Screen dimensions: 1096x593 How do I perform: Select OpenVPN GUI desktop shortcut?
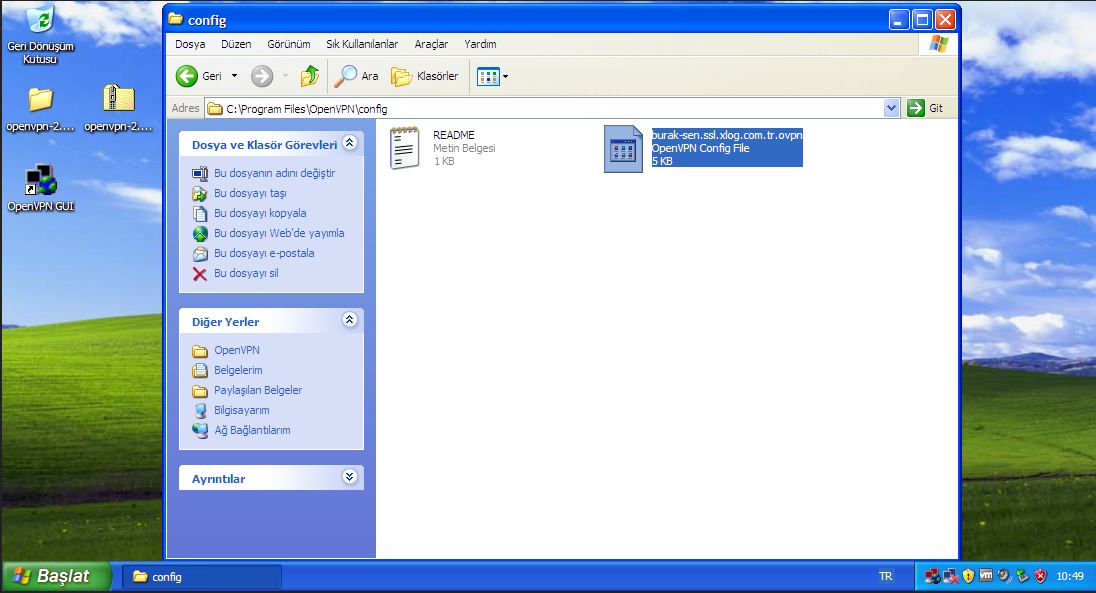(x=41, y=188)
